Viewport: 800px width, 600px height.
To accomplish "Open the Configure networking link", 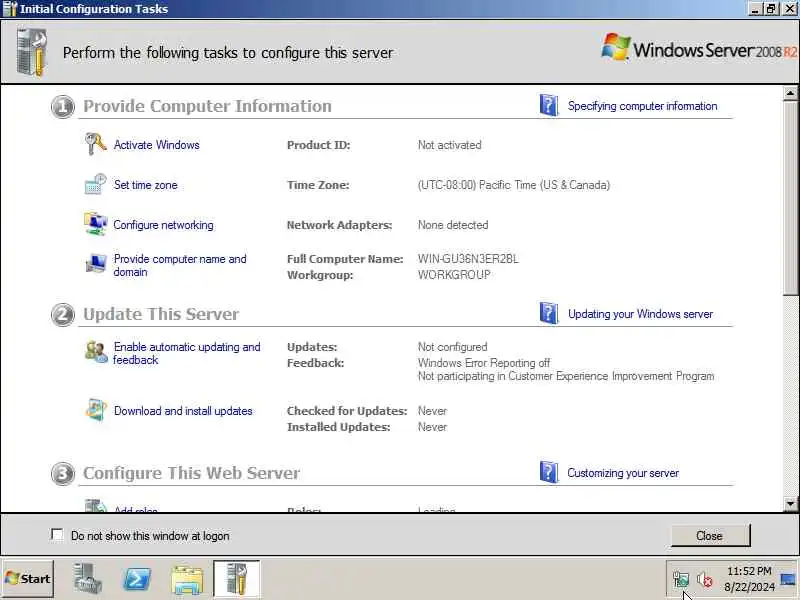I will pyautogui.click(x=163, y=225).
